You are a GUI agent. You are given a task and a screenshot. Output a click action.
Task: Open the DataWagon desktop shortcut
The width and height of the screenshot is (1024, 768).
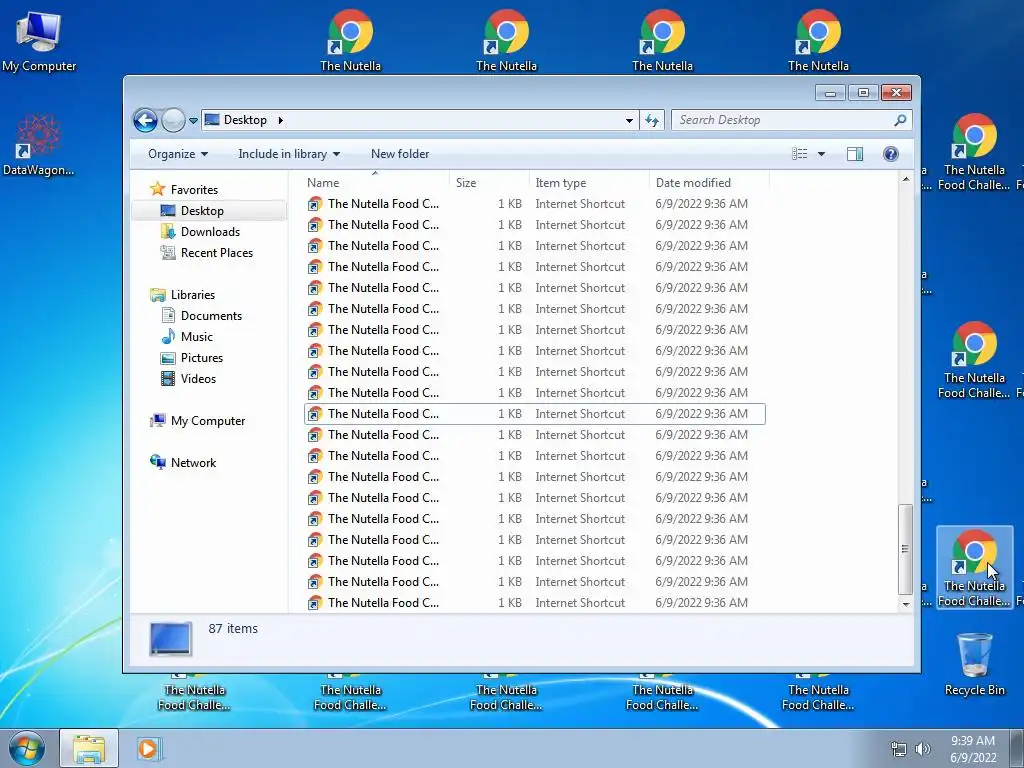39,145
